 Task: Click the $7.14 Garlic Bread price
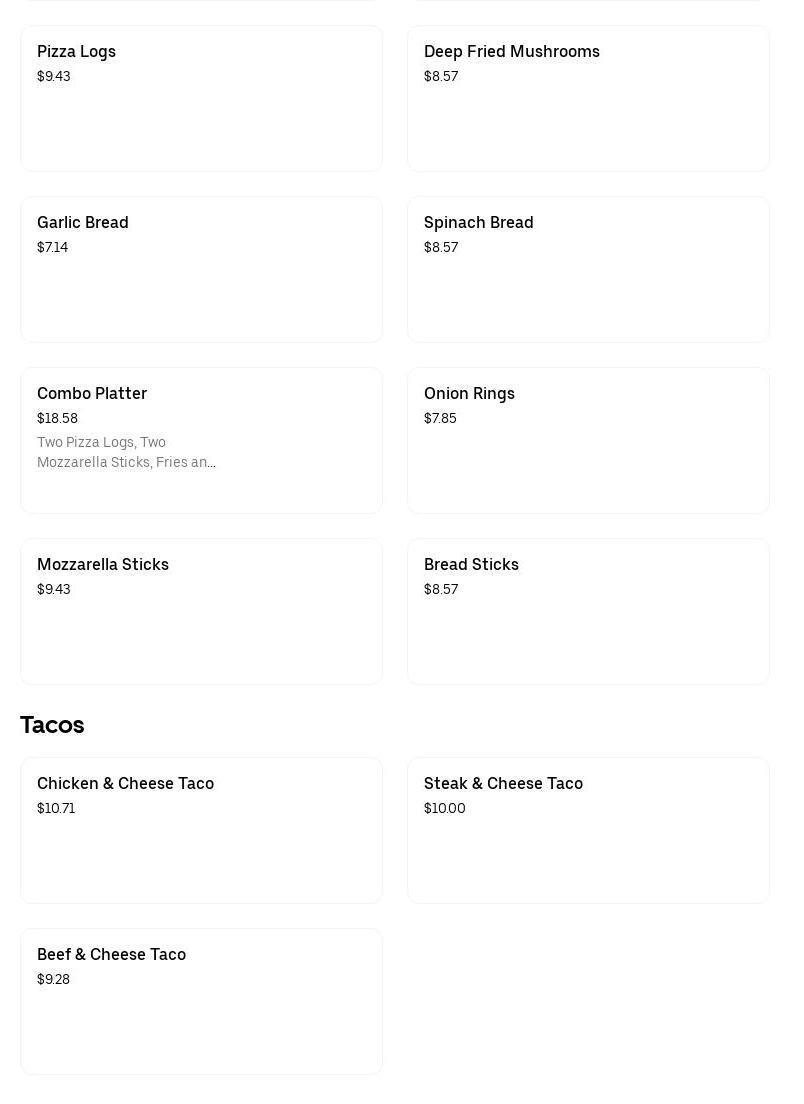tap(52, 247)
